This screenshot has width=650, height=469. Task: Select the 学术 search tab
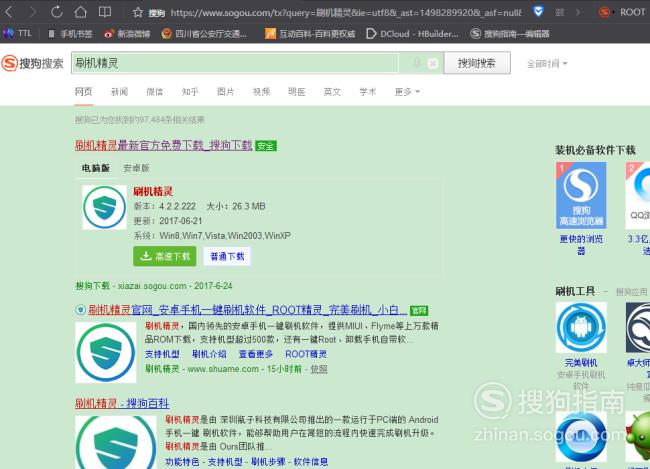pyautogui.click(x=368, y=92)
